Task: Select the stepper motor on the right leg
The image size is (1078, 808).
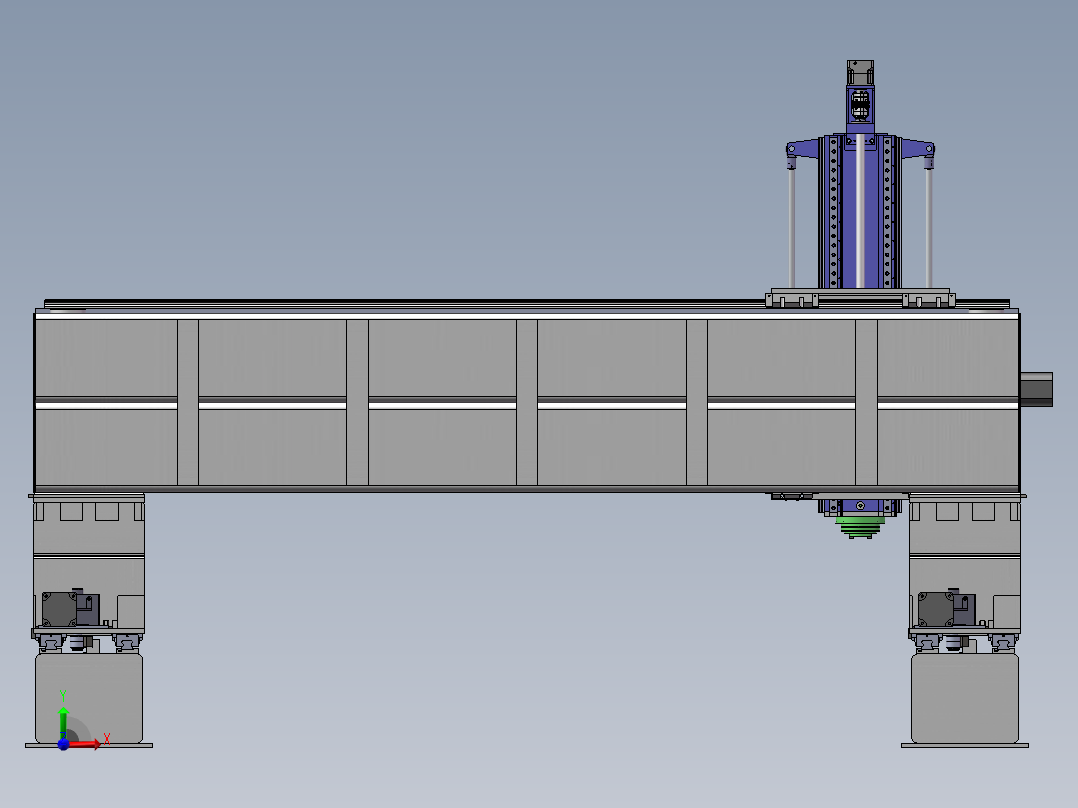Action: coord(936,609)
